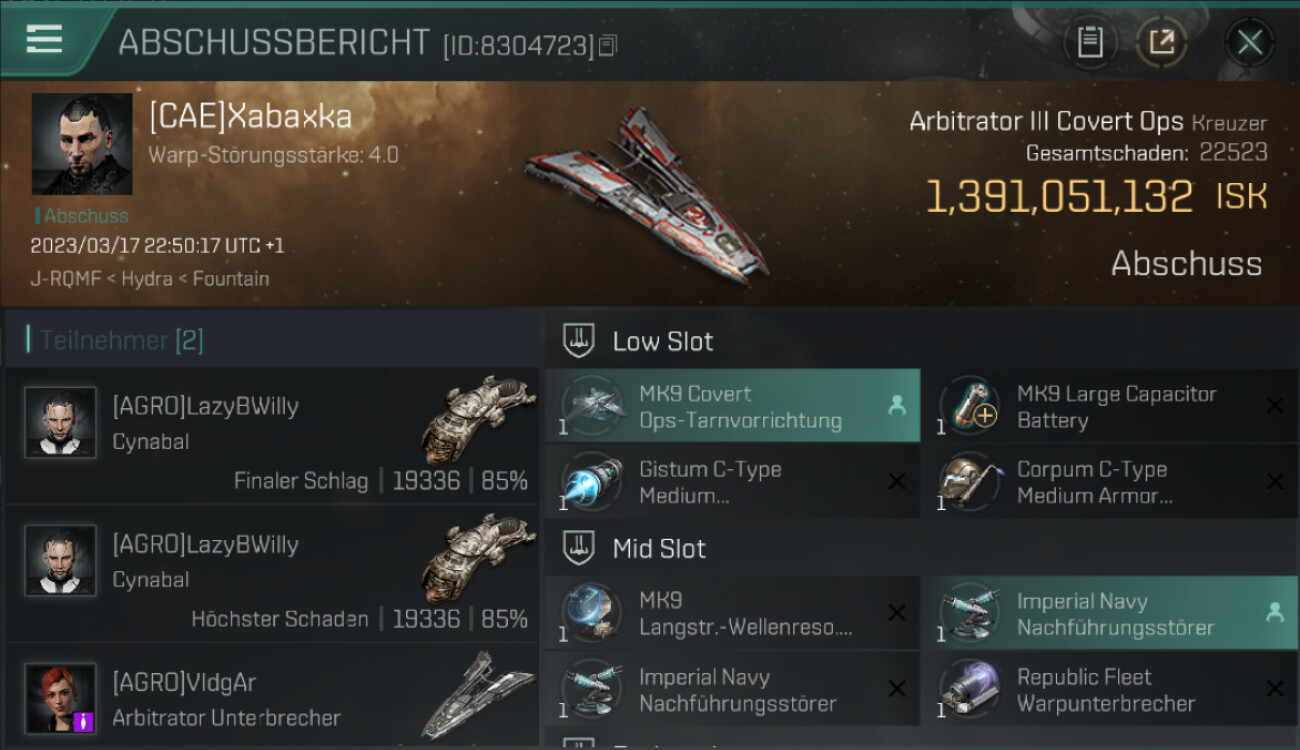The image size is (1300, 750).
Task: Click the Republic Fleet Warpunterbrecher icon
Action: [x=968, y=690]
